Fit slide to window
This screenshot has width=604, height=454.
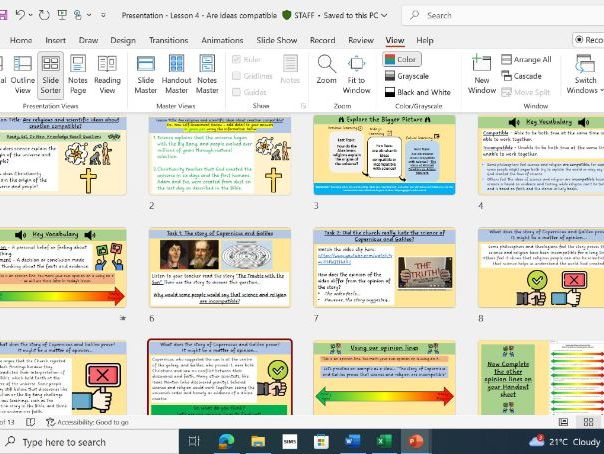[356, 74]
